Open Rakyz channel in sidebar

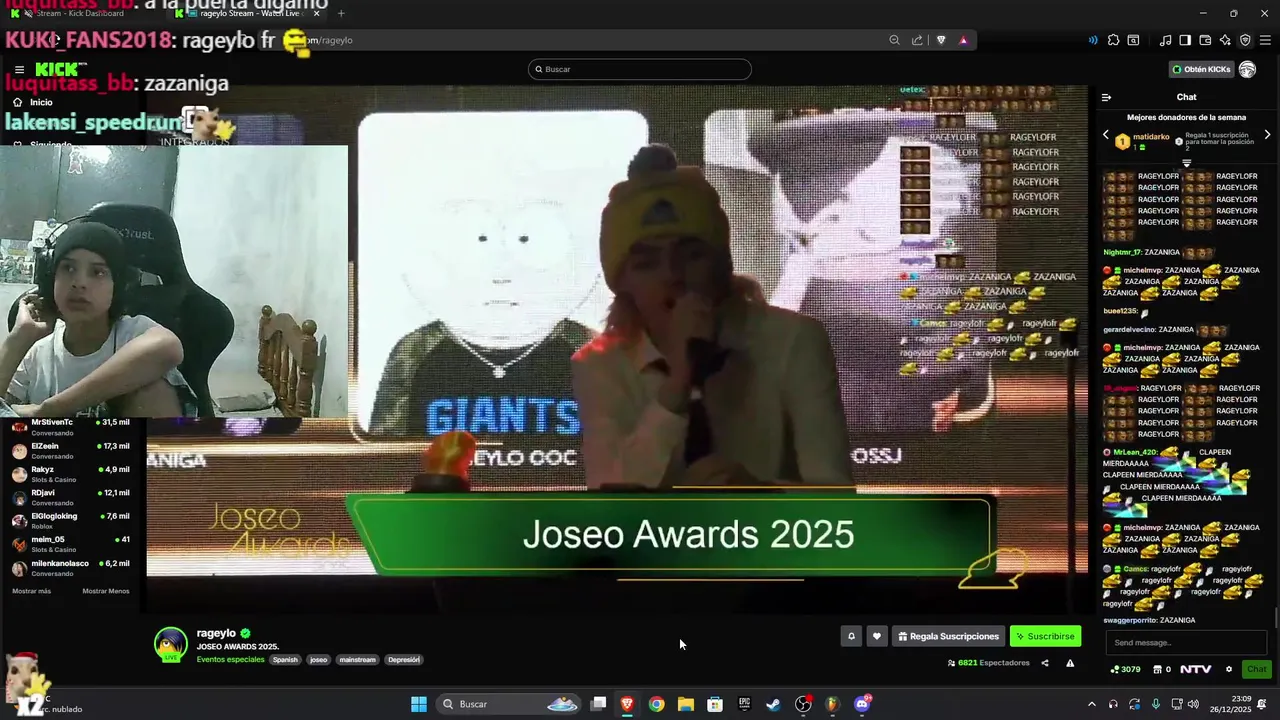70,474
